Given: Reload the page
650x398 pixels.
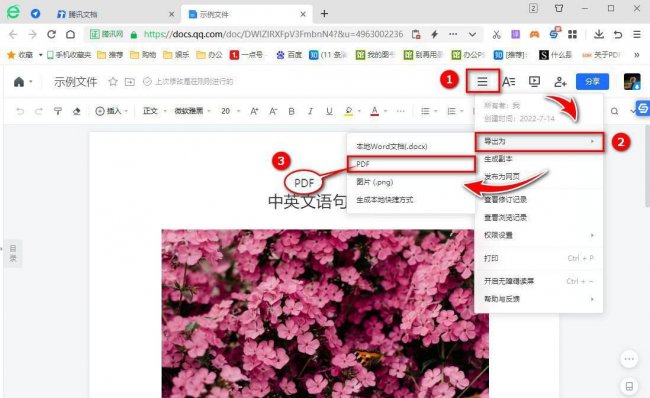Looking at the screenshot, I should [x=51, y=34].
